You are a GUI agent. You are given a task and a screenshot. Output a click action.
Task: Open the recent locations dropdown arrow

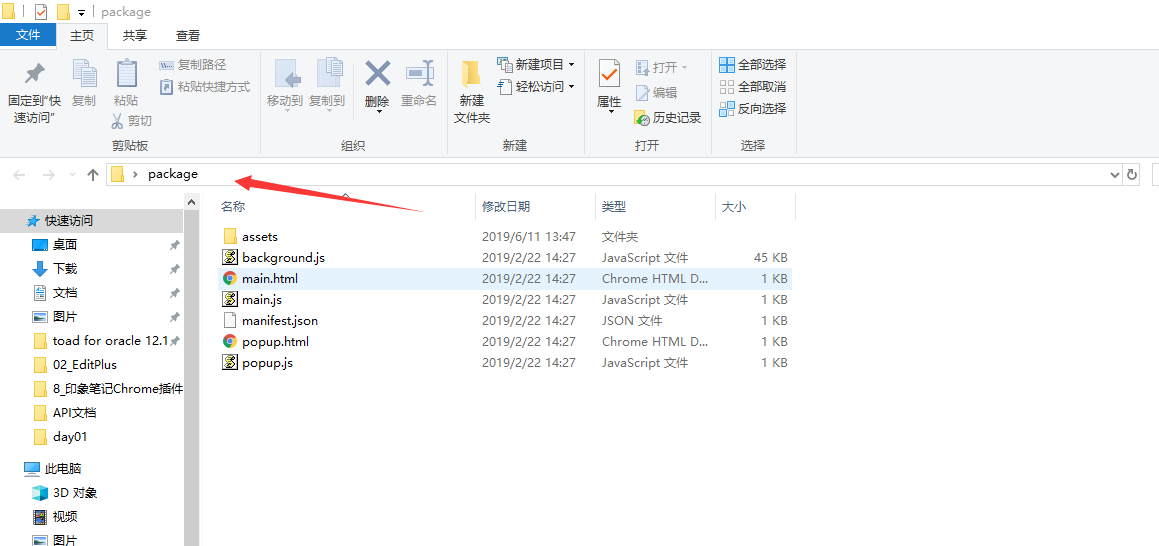pyautogui.click(x=72, y=175)
